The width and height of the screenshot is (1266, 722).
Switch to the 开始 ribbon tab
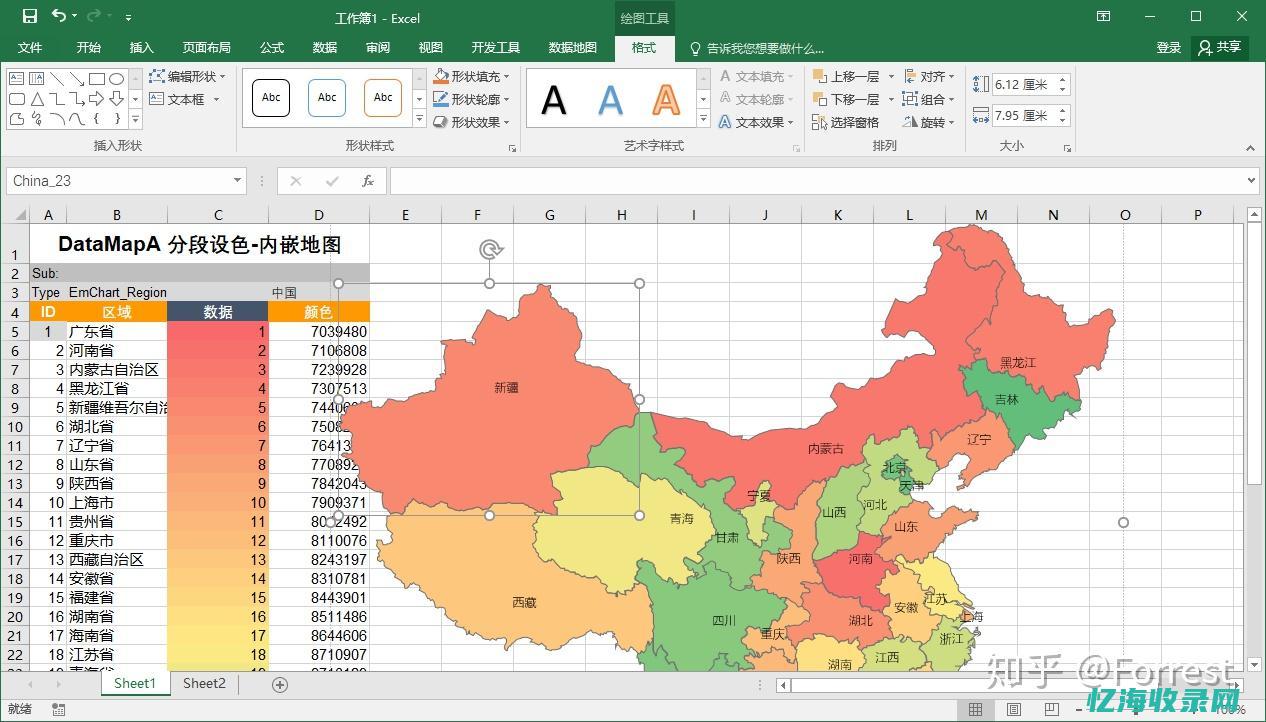(x=87, y=47)
